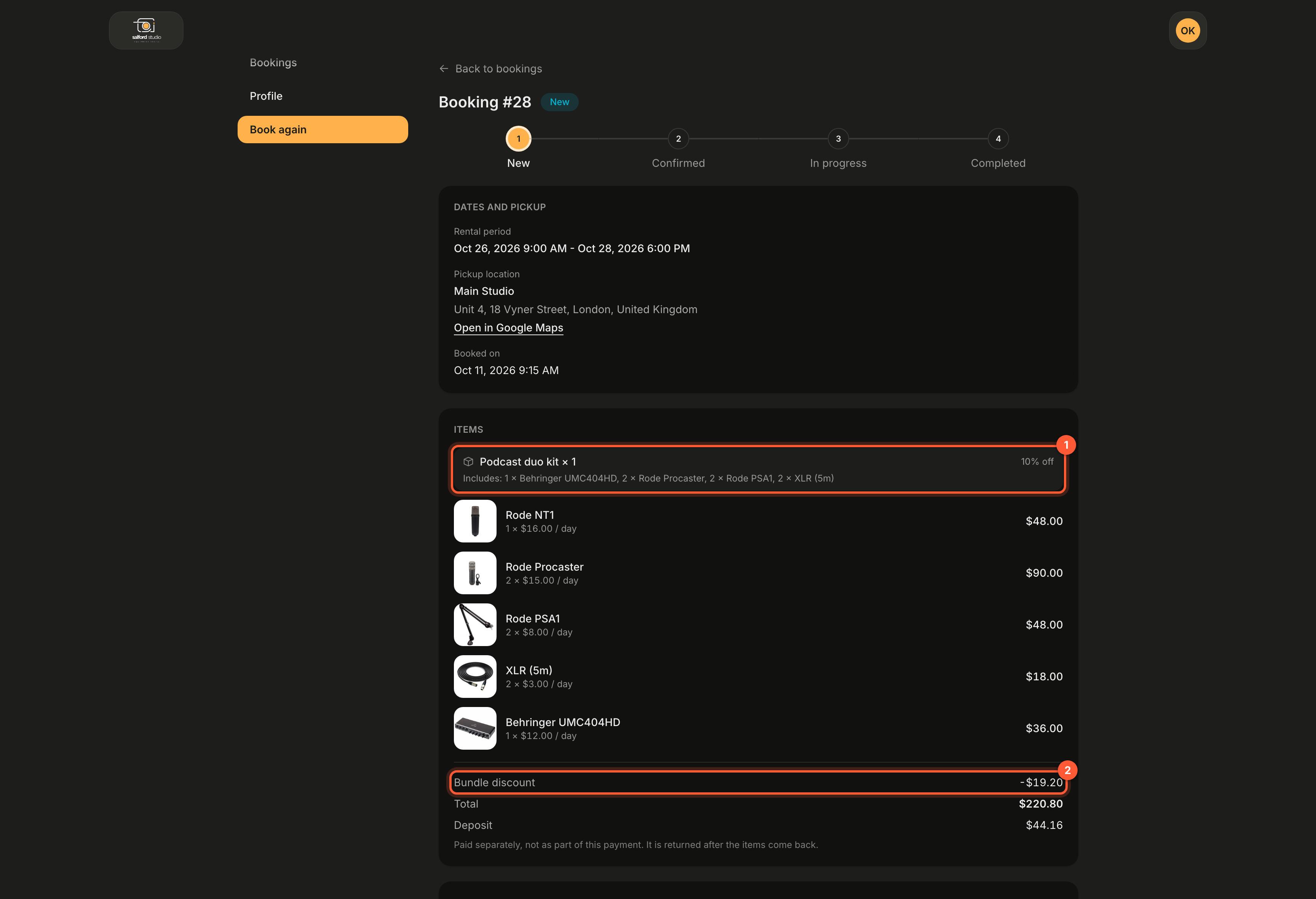The image size is (1316, 899).
Task: Click the Behringer UMC404HD item name
Action: pos(563,722)
